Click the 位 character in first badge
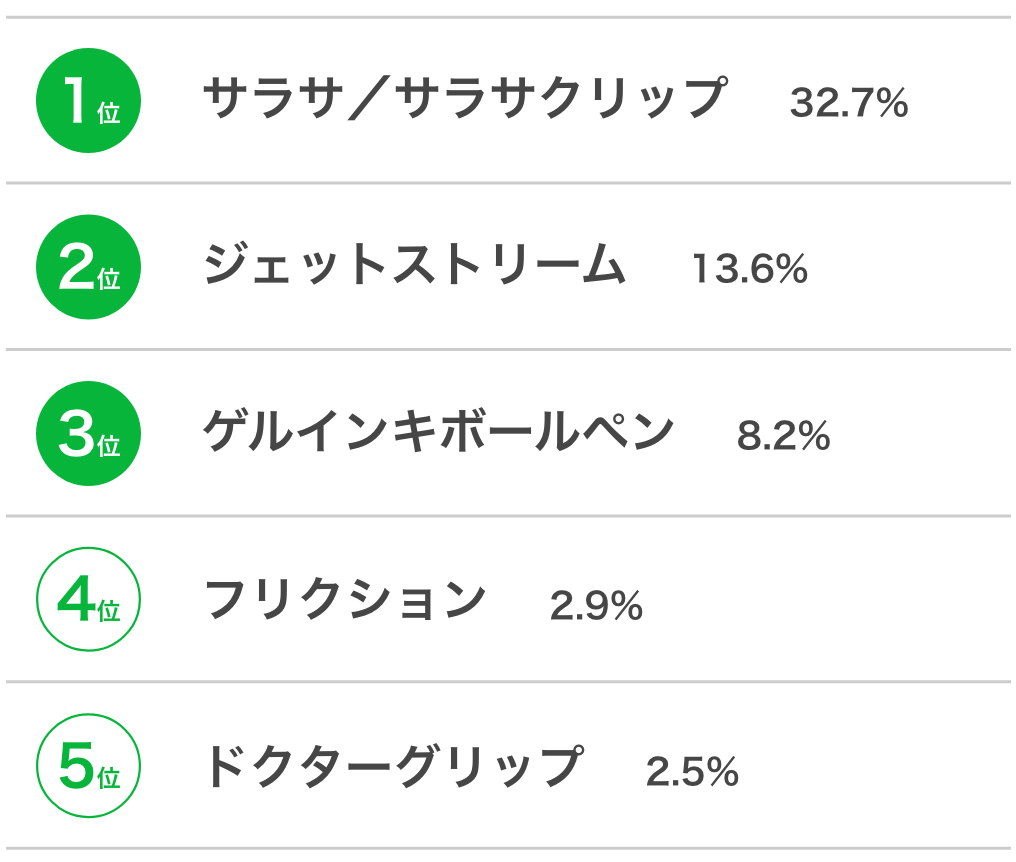Image resolution: width=1016 pixels, height=862 pixels. click(109, 113)
